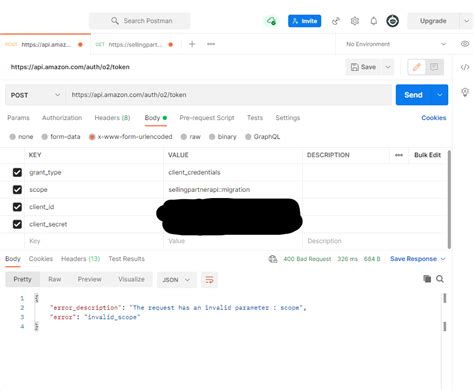Viewport: 474px width, 392px height.
Task: Open the JSON format dropdown
Action: coord(176,280)
